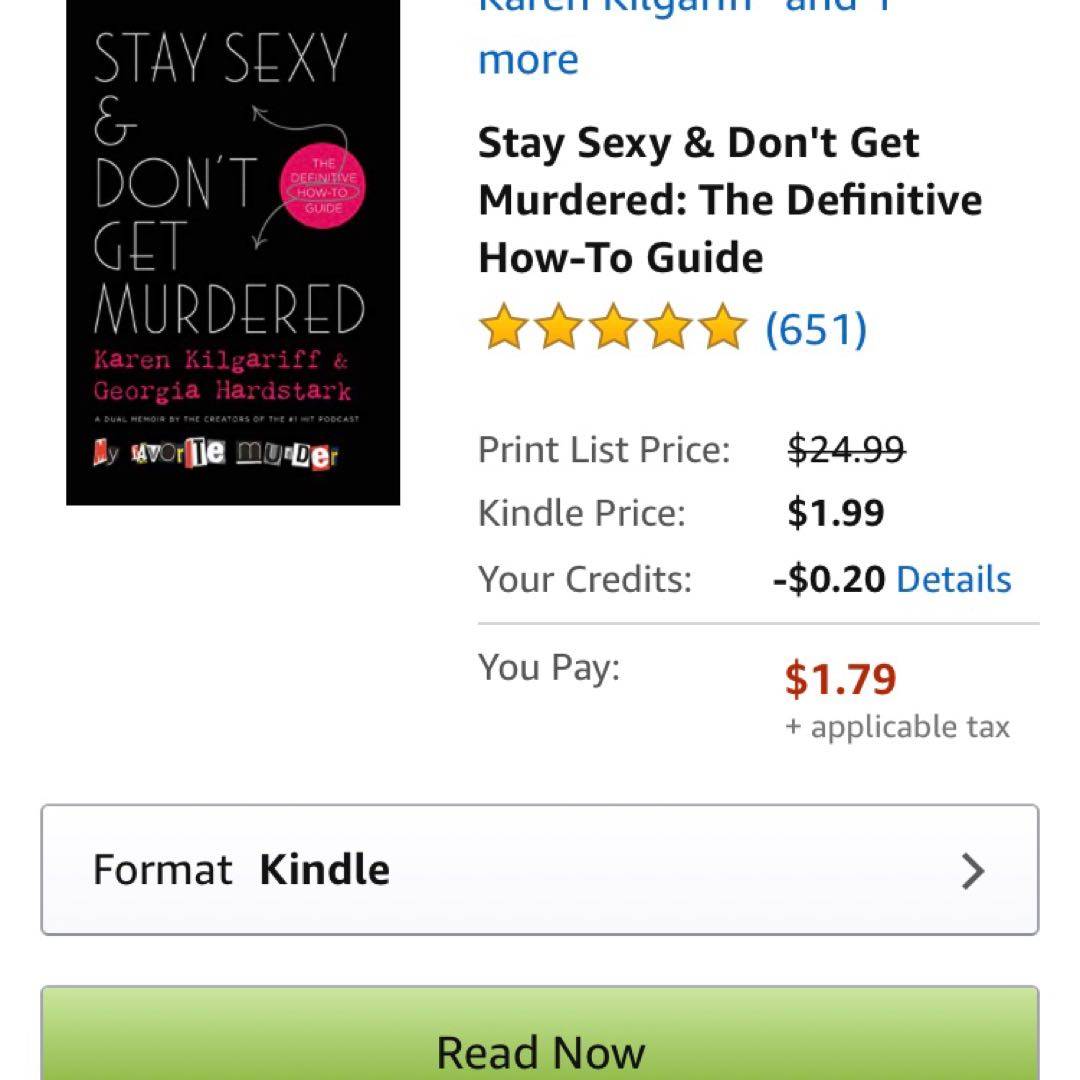Screen dimensions: 1080x1080
Task: Click the fifth gold rating star
Action: coord(723,326)
